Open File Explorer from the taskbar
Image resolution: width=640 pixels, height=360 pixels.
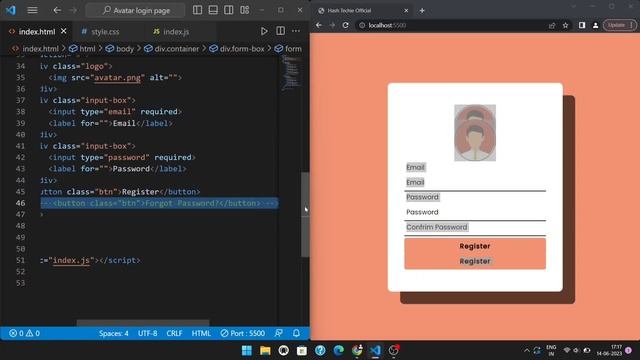click(265, 350)
